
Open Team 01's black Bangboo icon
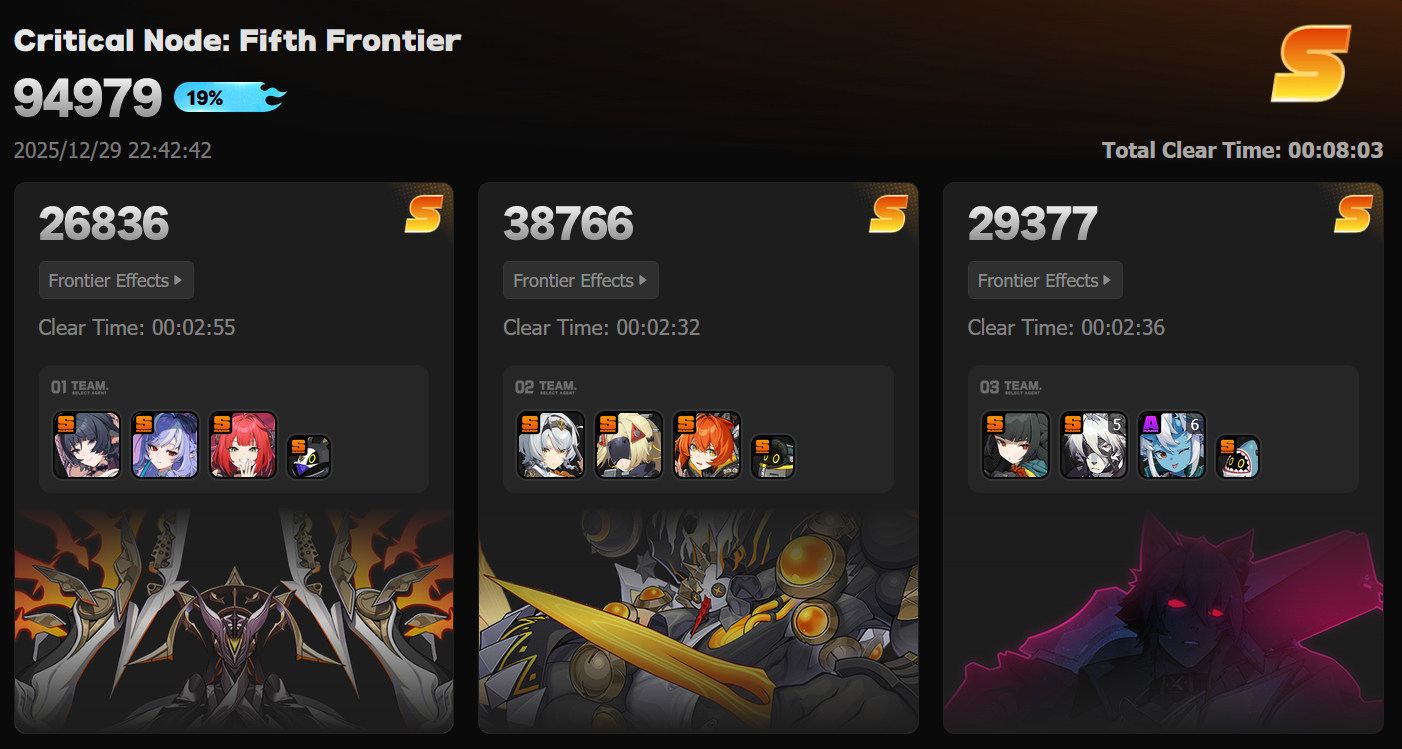(309, 457)
